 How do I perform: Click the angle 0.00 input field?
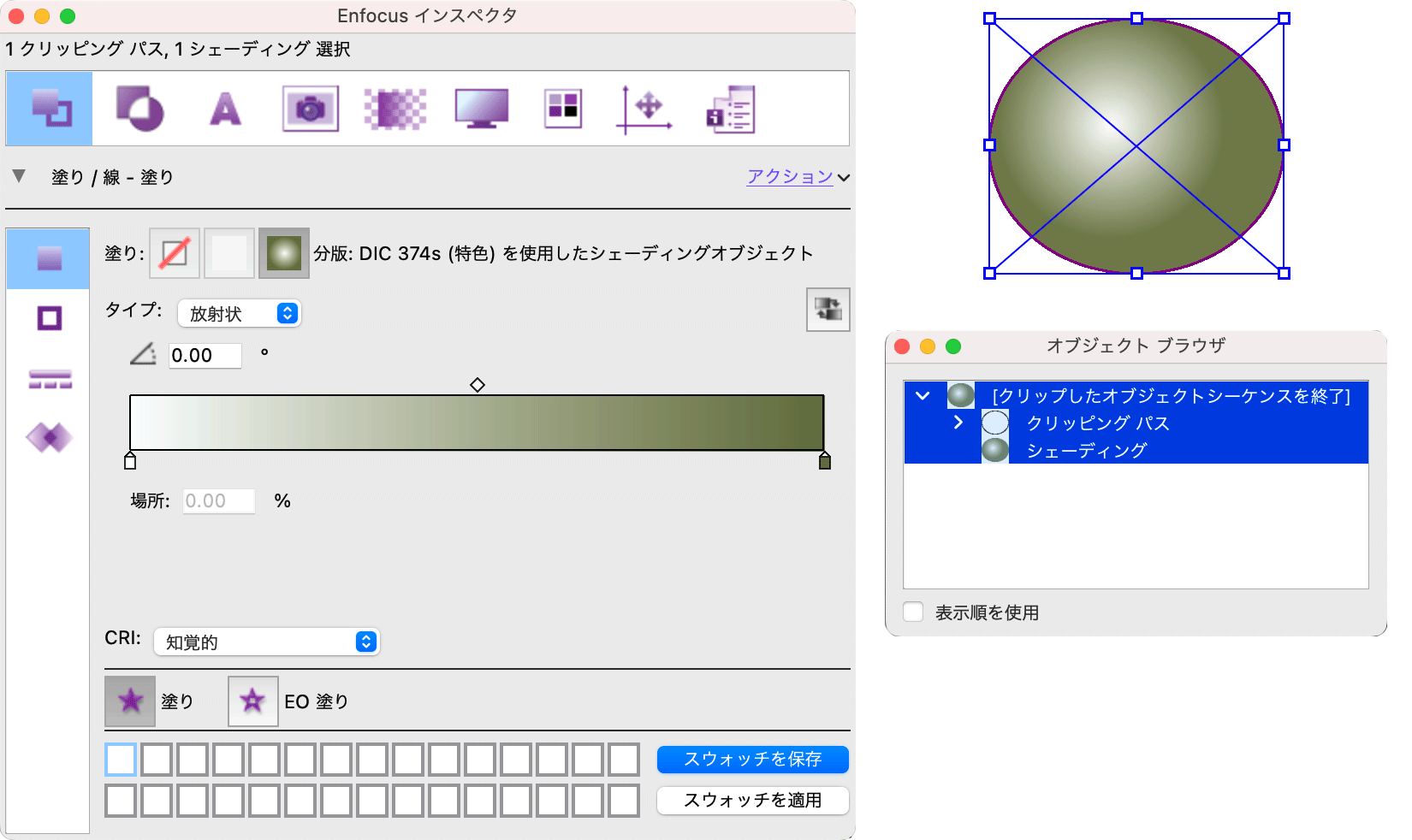(x=205, y=355)
